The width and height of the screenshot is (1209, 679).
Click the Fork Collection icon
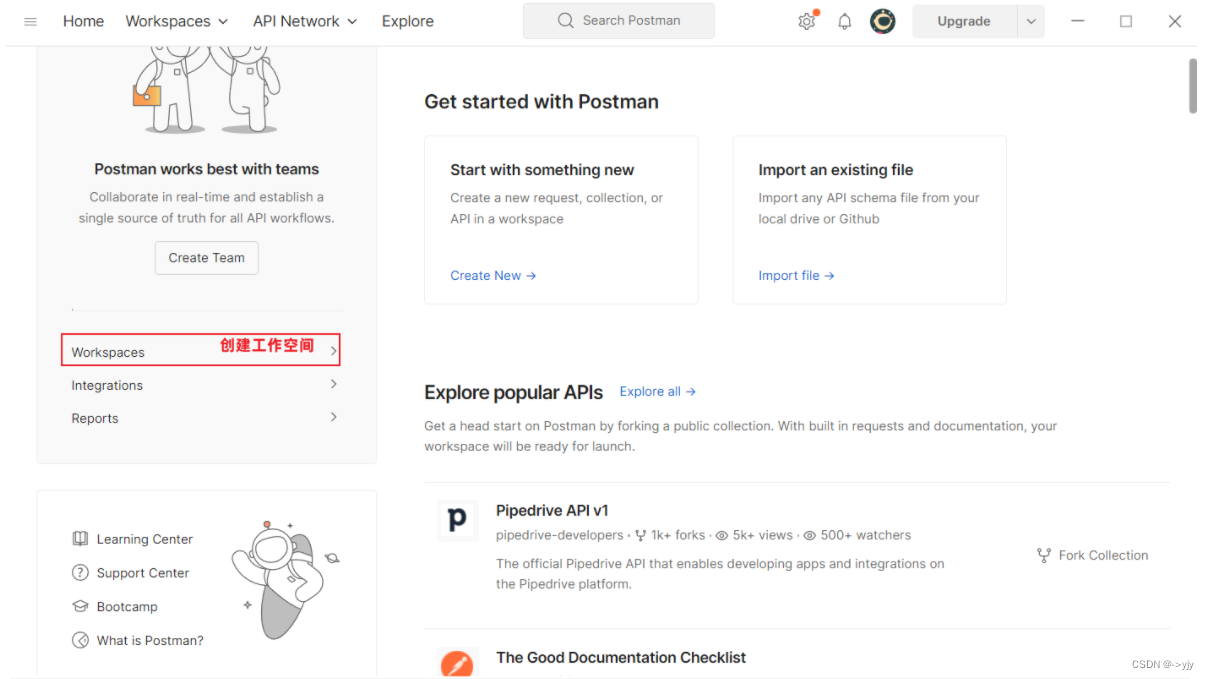pos(1044,555)
